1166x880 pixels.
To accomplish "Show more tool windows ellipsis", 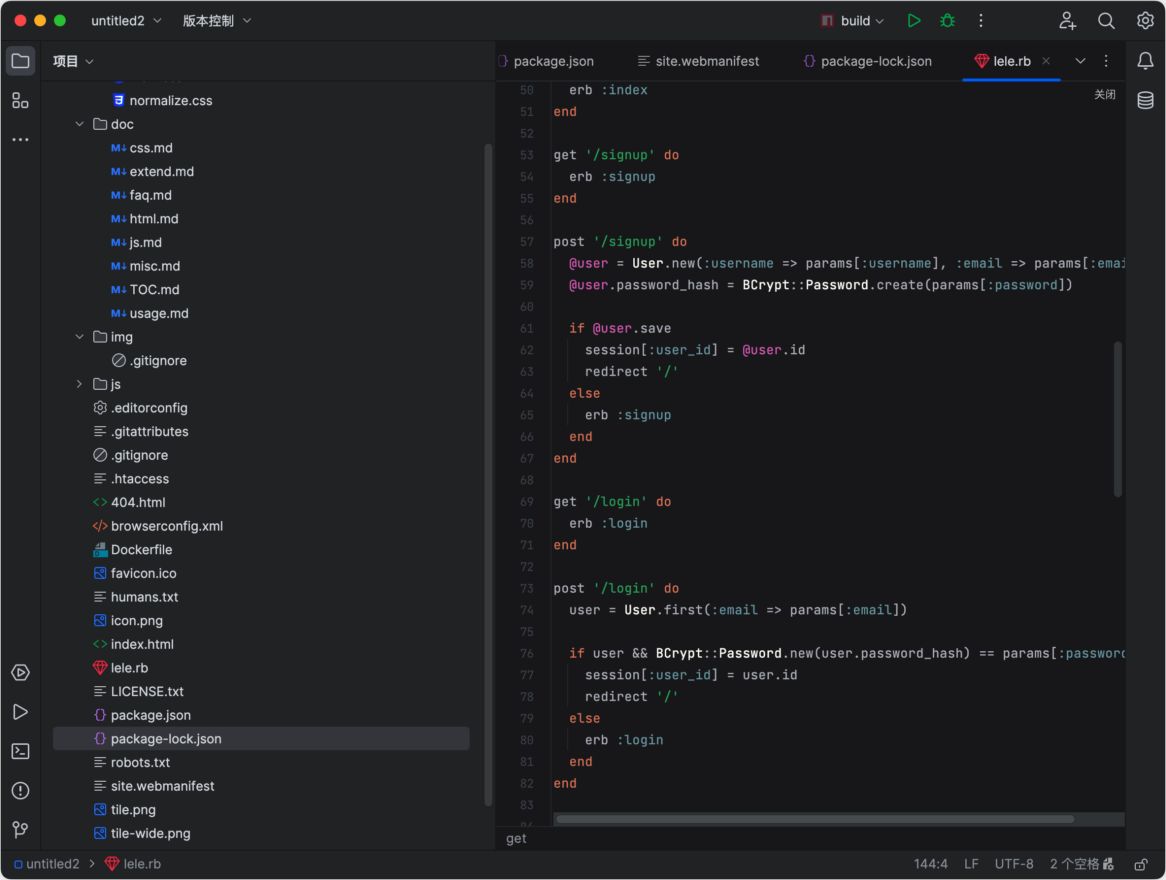I will click(x=20, y=139).
